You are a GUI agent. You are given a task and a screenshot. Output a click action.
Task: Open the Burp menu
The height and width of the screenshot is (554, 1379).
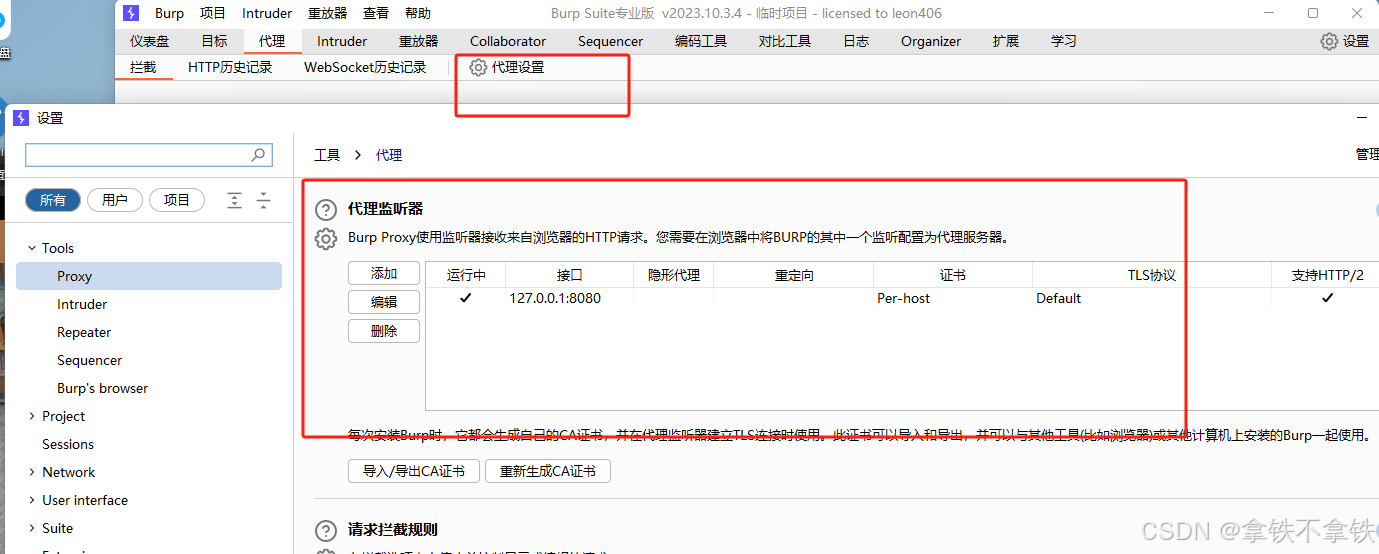coord(169,13)
